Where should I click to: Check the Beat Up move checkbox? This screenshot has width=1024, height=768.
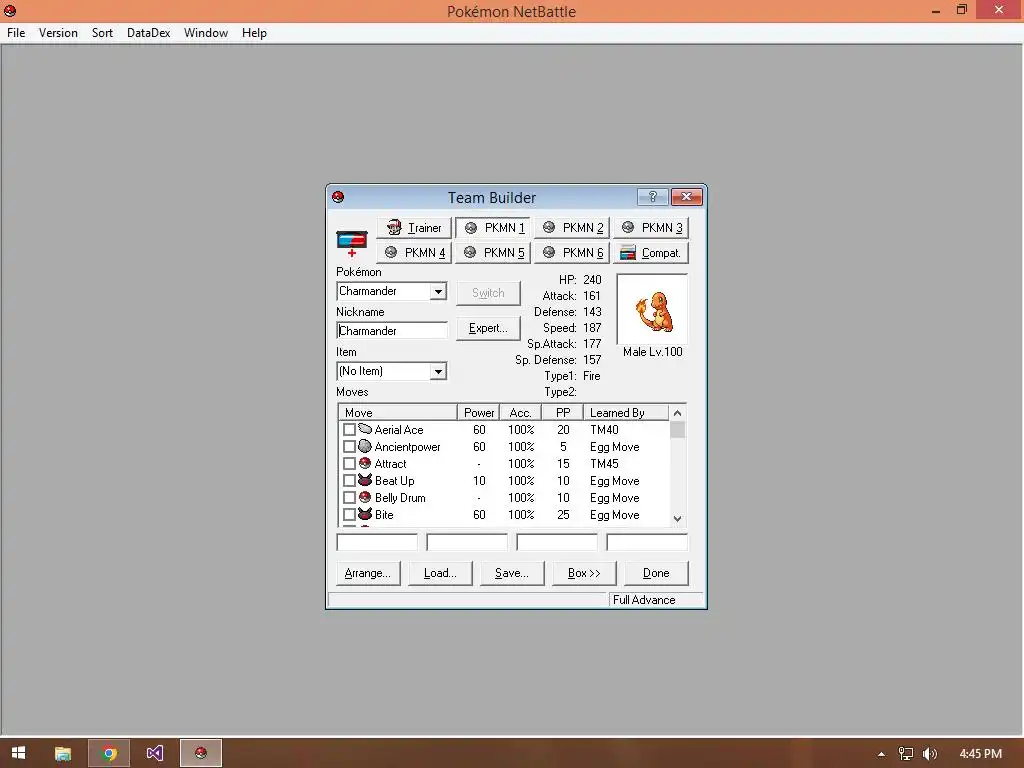(349, 481)
